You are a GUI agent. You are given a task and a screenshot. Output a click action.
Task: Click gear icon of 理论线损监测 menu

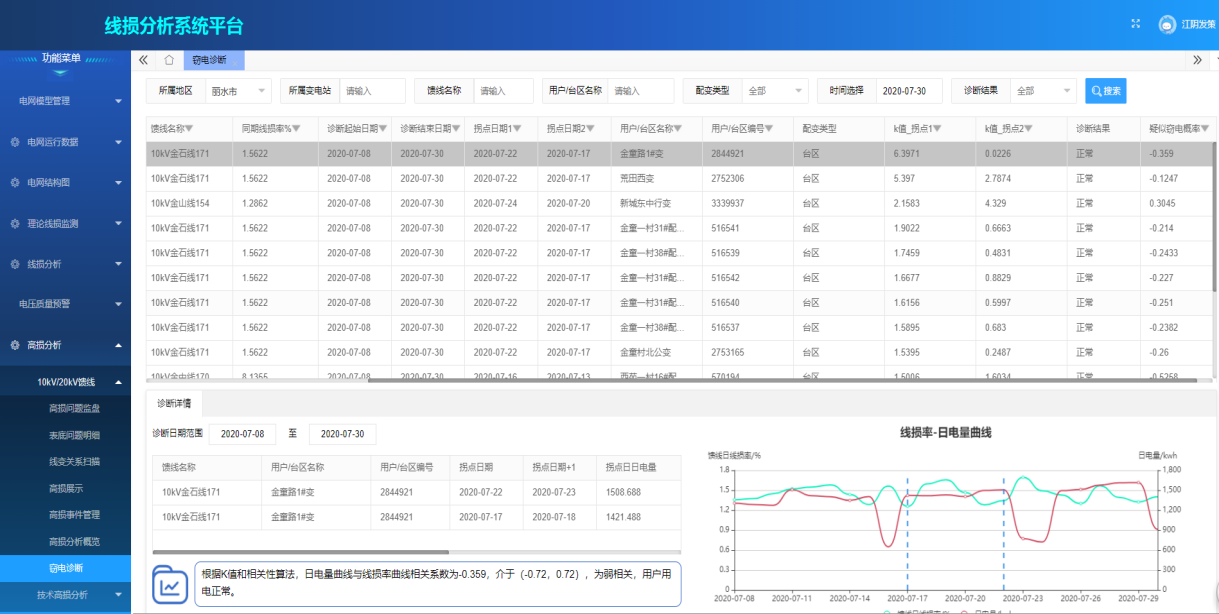click(15, 224)
